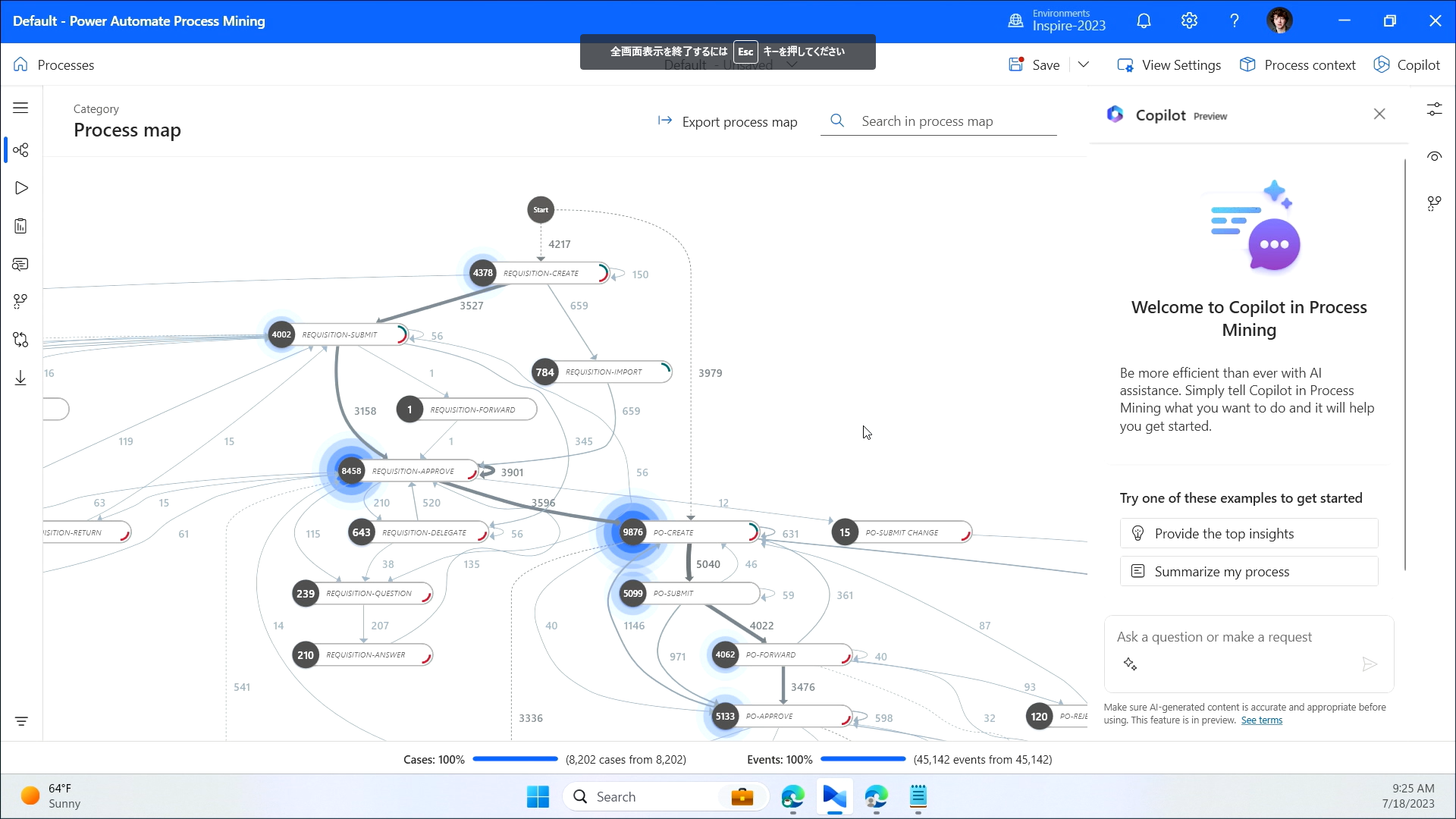Toggle the hamburger navigation menu
1456x819 pixels.
(20, 108)
